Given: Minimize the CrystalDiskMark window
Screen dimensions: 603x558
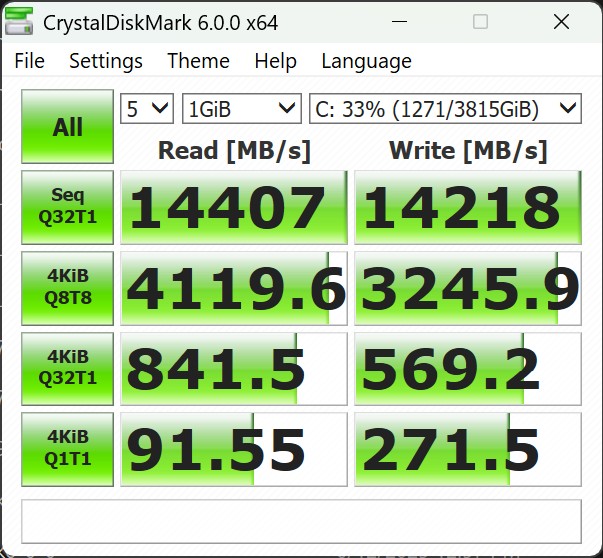Looking at the screenshot, I should click(399, 22).
